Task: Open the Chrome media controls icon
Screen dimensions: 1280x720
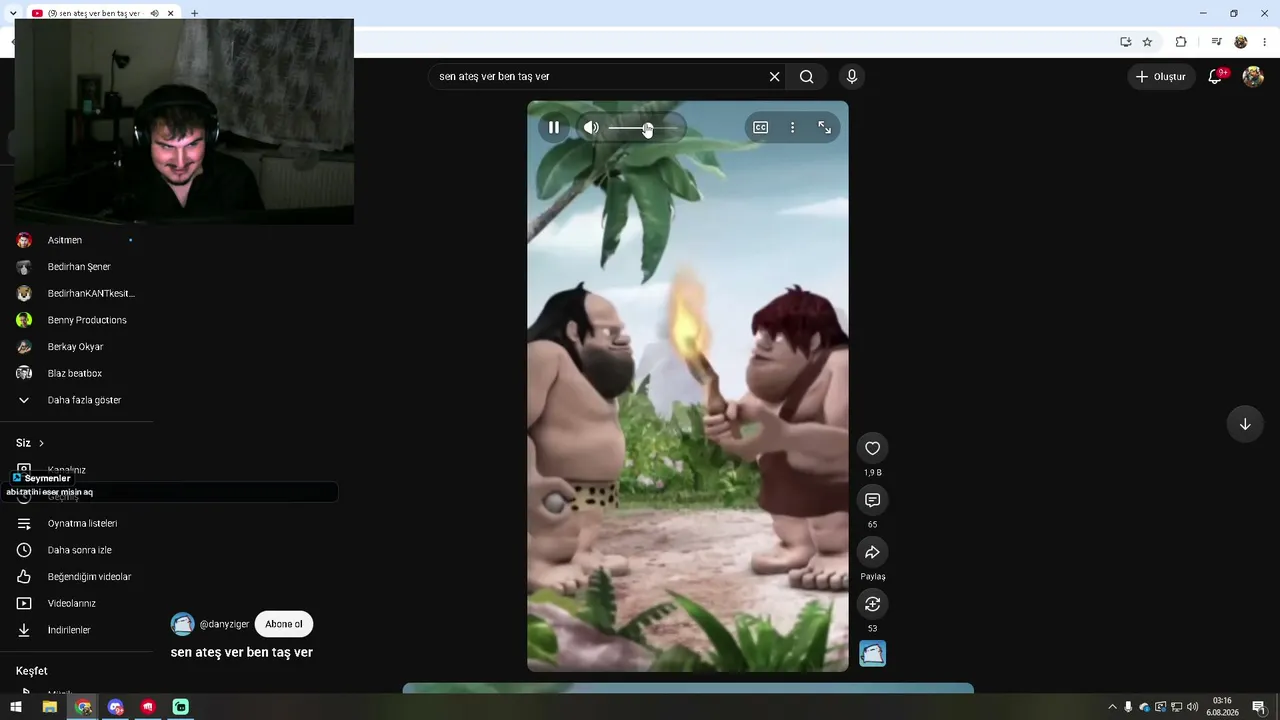Action: tap(1216, 42)
